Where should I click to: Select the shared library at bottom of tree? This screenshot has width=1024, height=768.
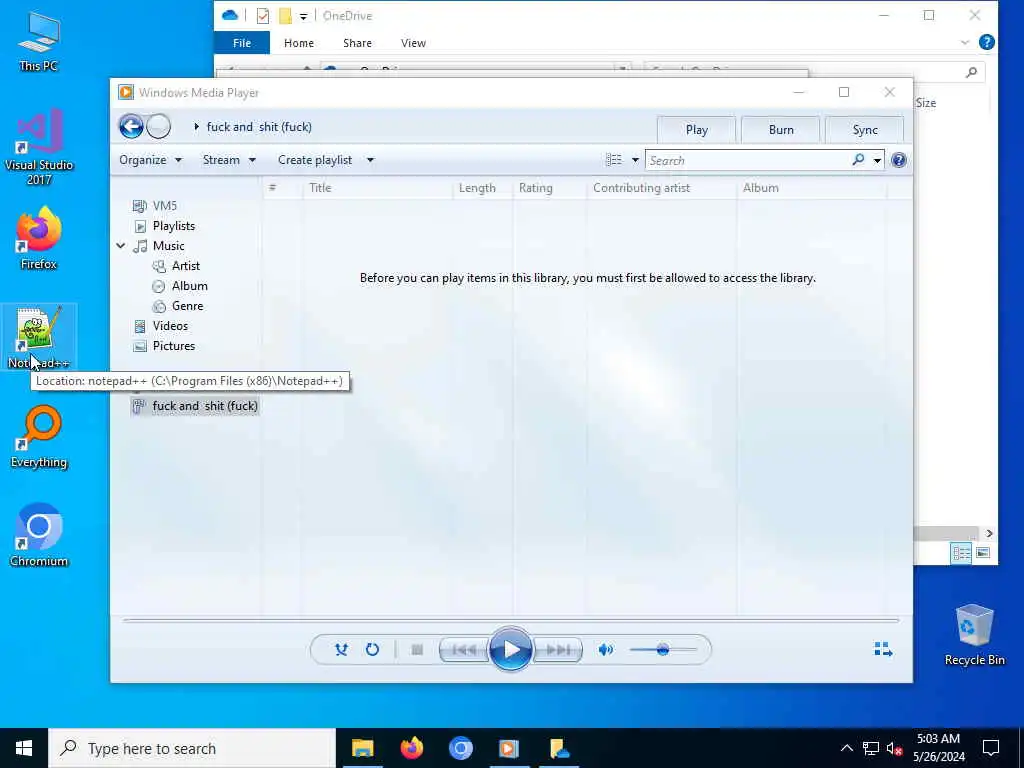click(195, 406)
